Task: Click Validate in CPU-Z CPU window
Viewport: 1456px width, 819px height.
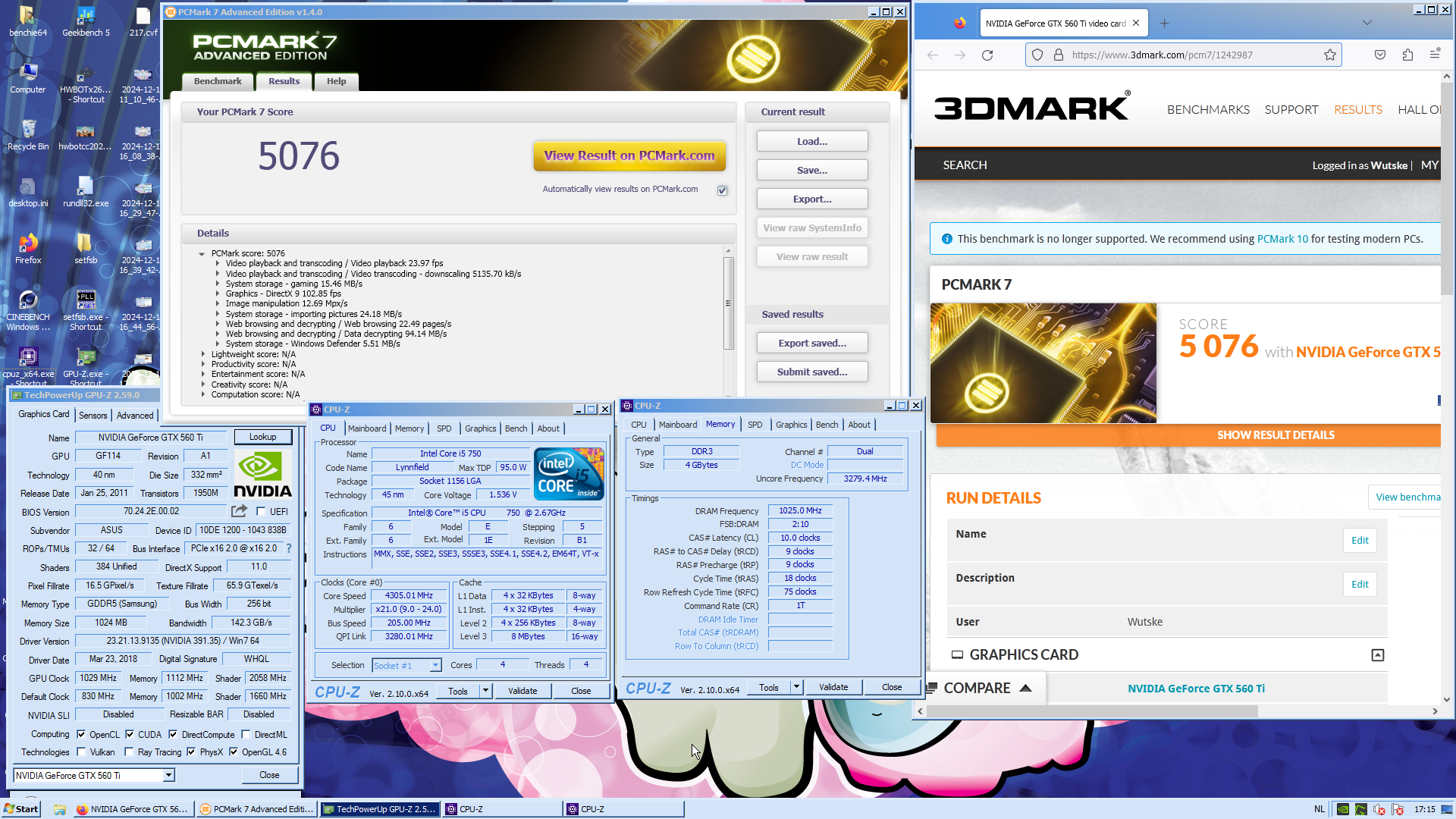Action: [522, 691]
